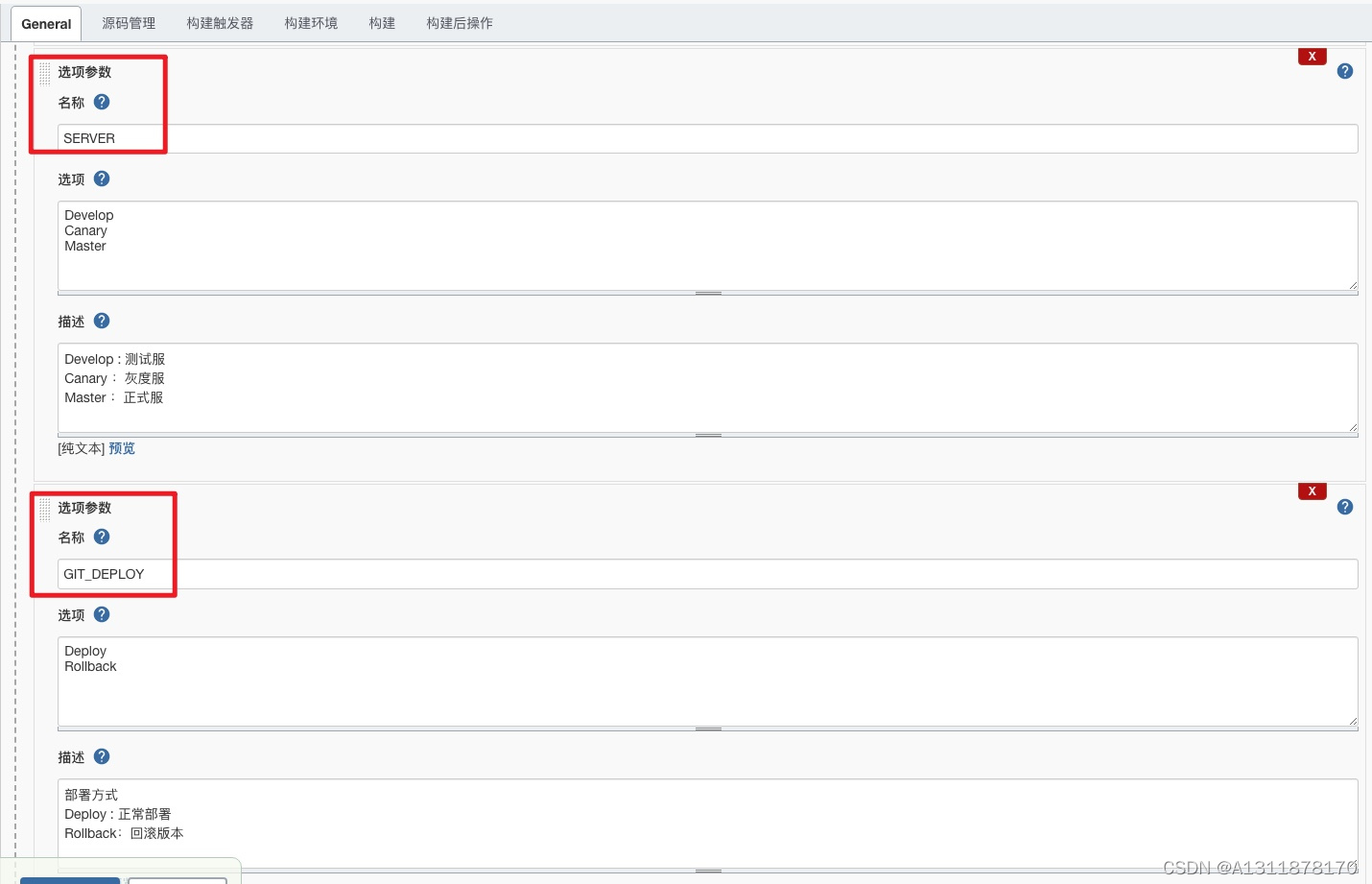This screenshot has width=1372, height=884.
Task: Click the 'Rollback' line in choices
Action: click(90, 666)
